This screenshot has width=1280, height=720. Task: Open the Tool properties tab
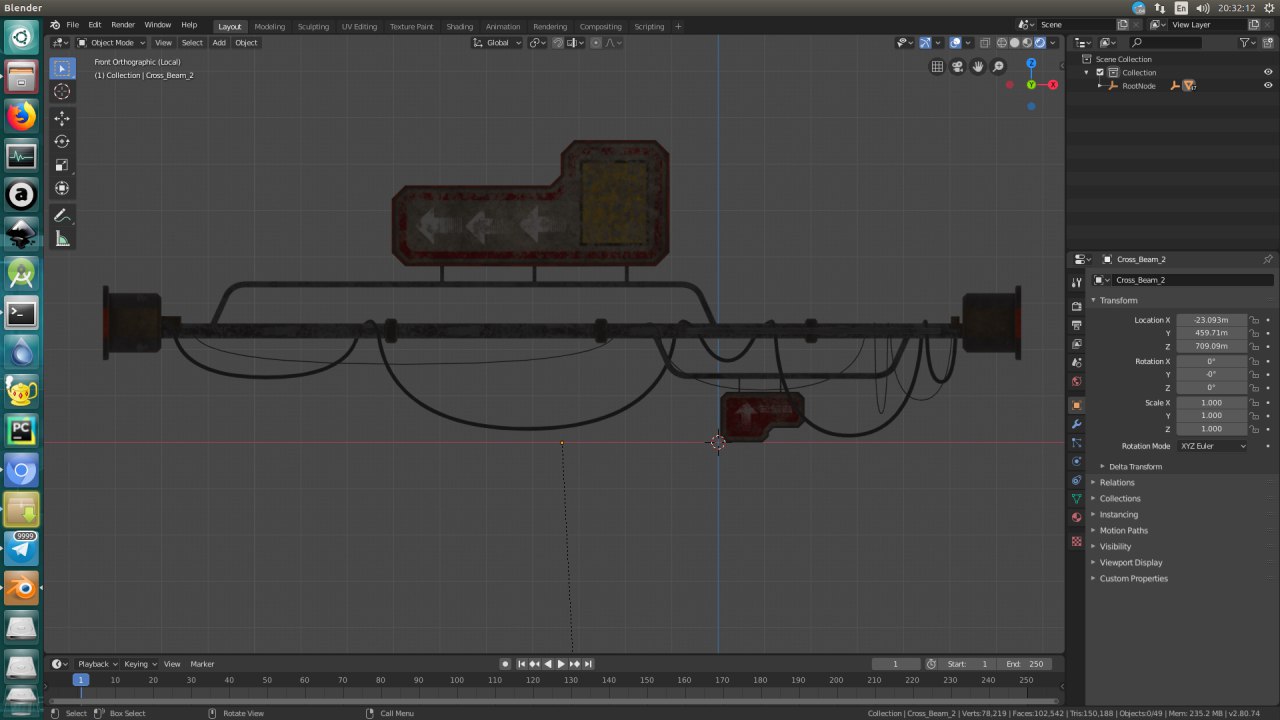tap(1077, 283)
